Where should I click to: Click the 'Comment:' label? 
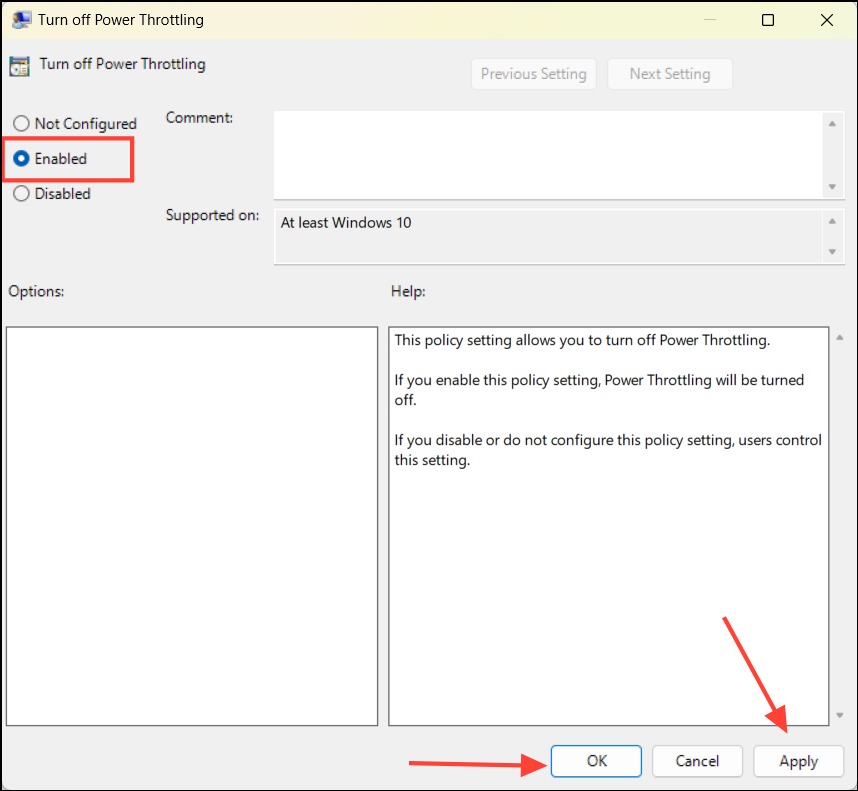(199, 118)
